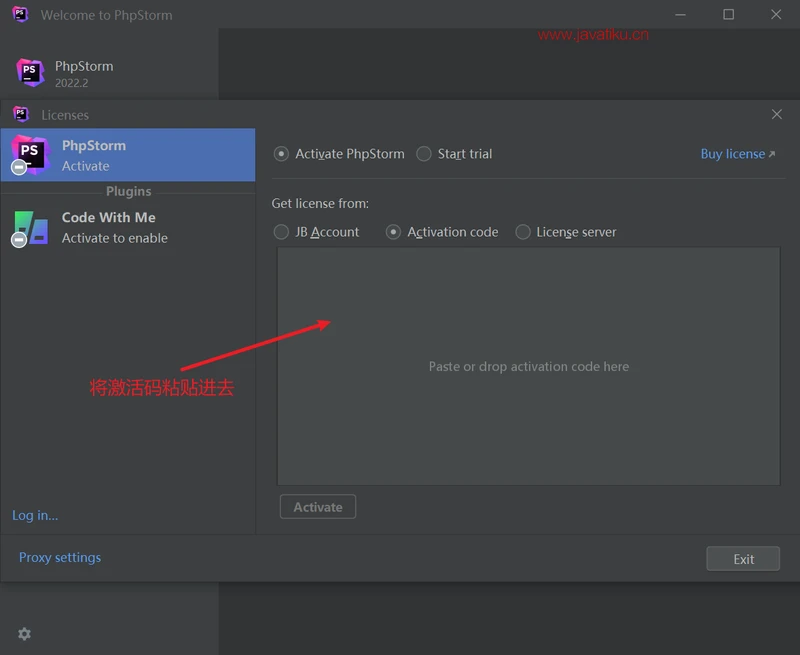Screen dimensions: 800x655
Task: Open Proxy settings
Action: point(60,557)
